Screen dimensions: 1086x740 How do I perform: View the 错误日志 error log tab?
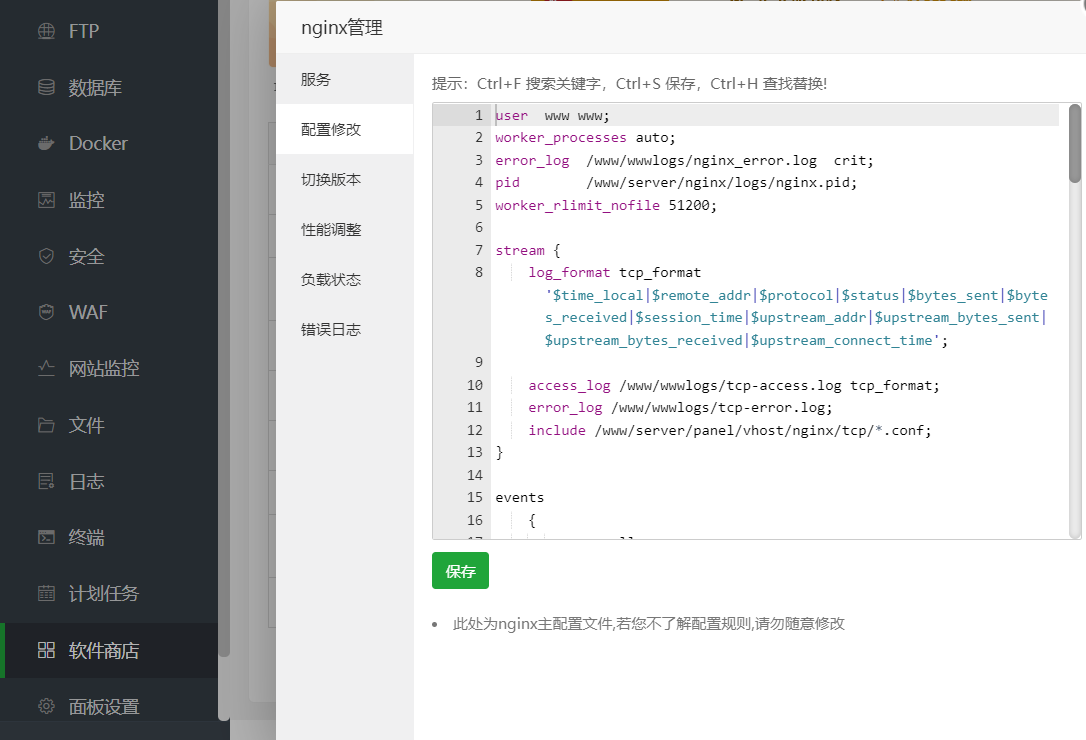(x=331, y=329)
